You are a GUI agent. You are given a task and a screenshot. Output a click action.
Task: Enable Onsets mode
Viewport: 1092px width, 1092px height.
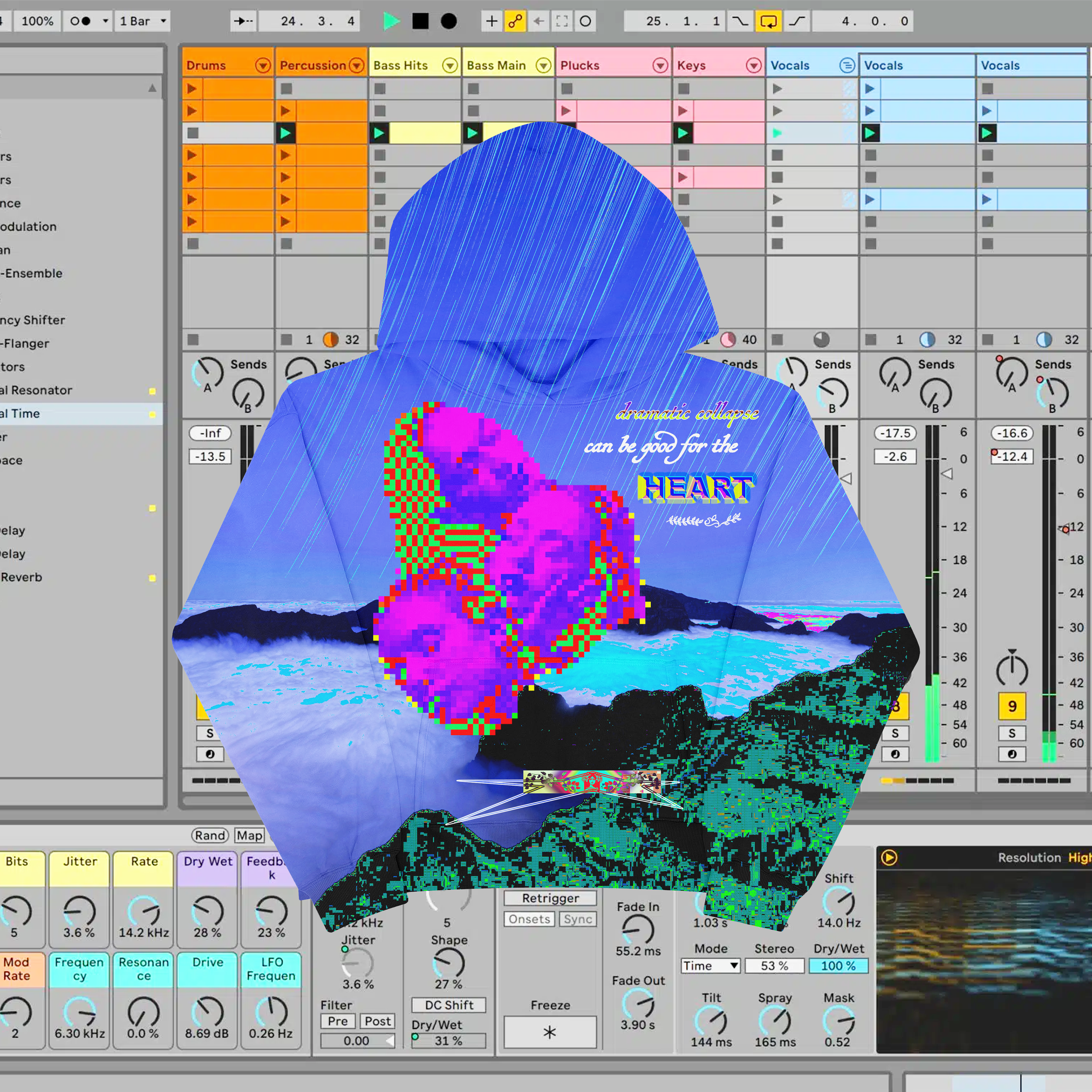tap(529, 919)
